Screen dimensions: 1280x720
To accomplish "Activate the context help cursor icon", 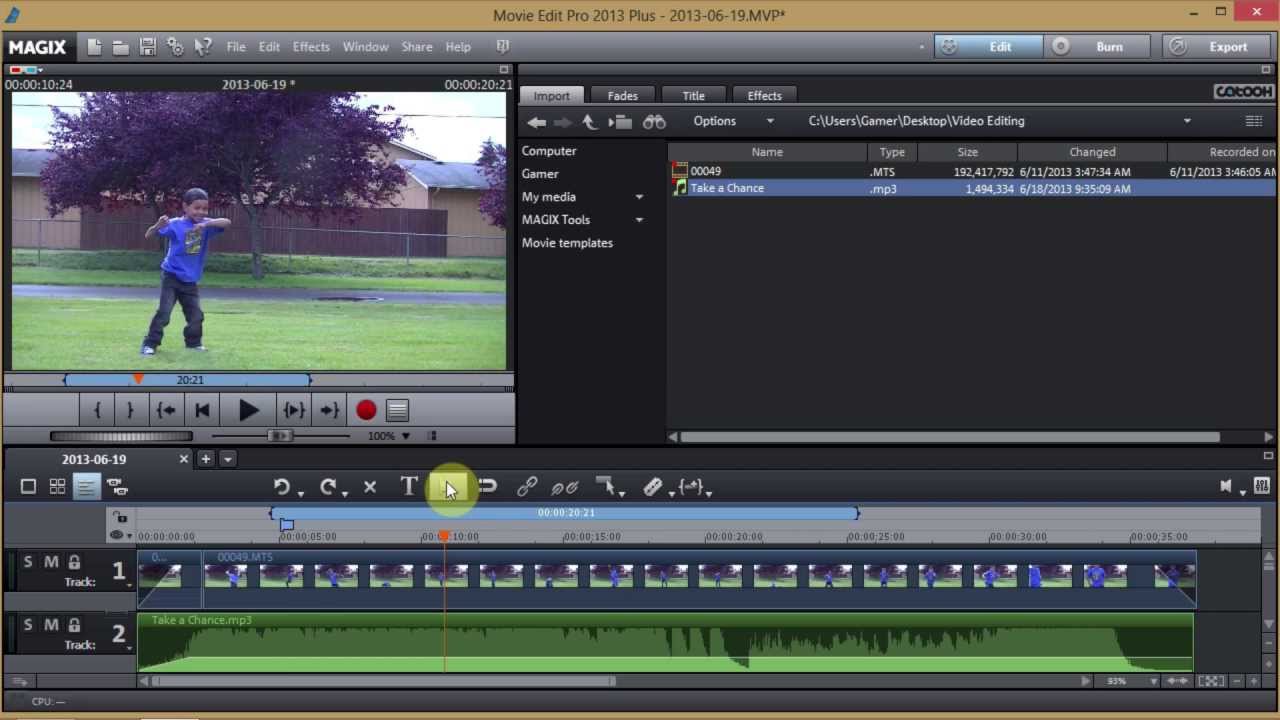I will (203, 47).
